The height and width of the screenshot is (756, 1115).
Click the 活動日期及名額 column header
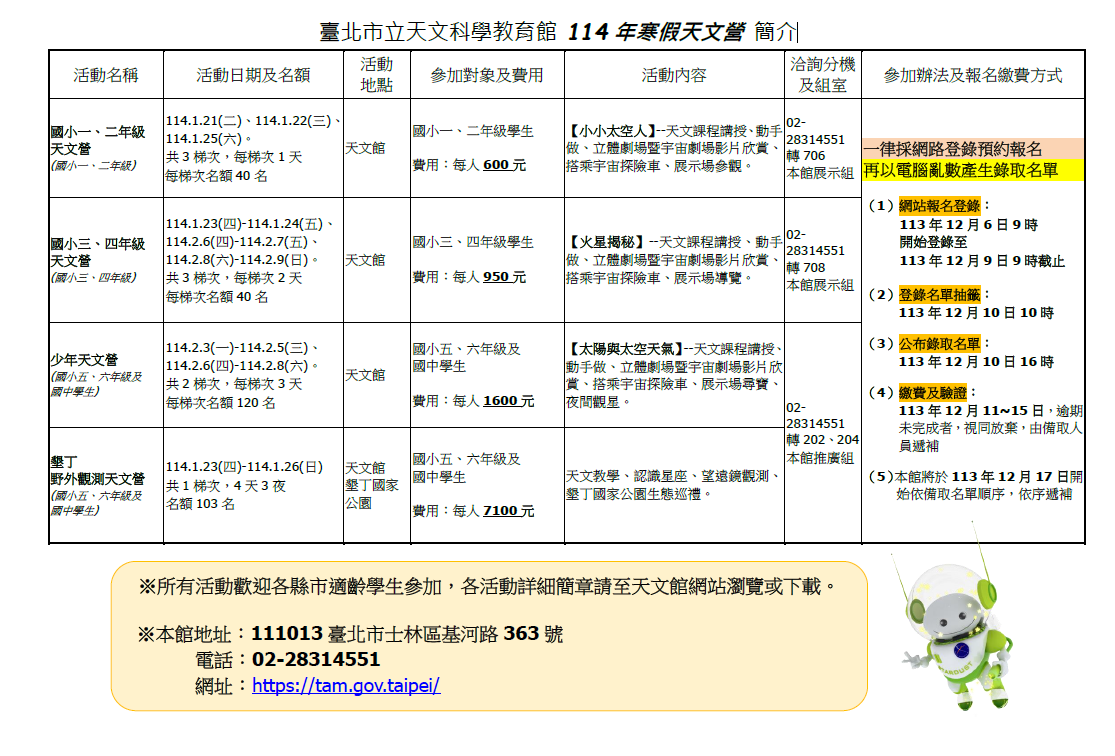click(x=253, y=75)
